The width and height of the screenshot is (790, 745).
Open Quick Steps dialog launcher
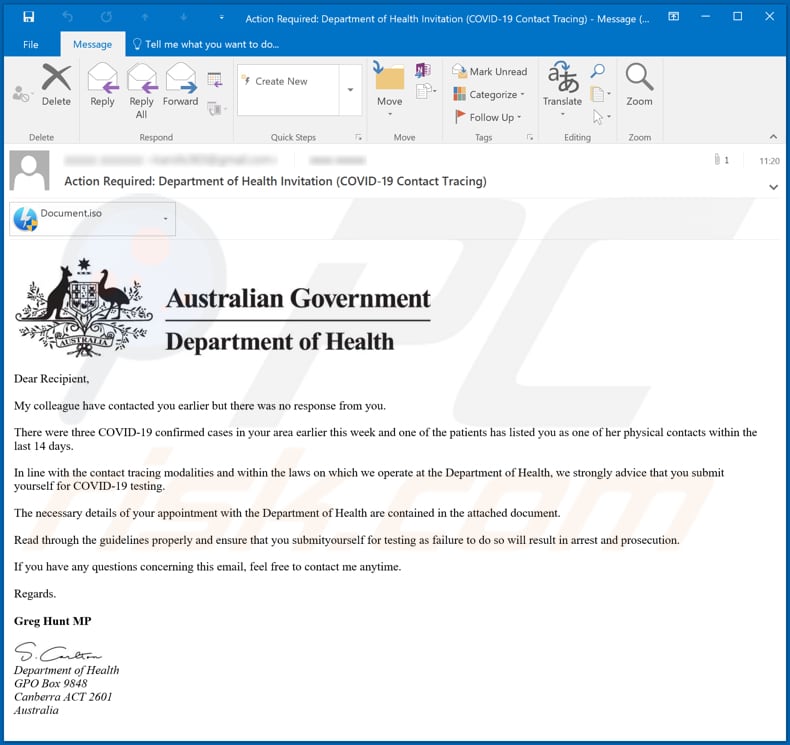click(358, 137)
